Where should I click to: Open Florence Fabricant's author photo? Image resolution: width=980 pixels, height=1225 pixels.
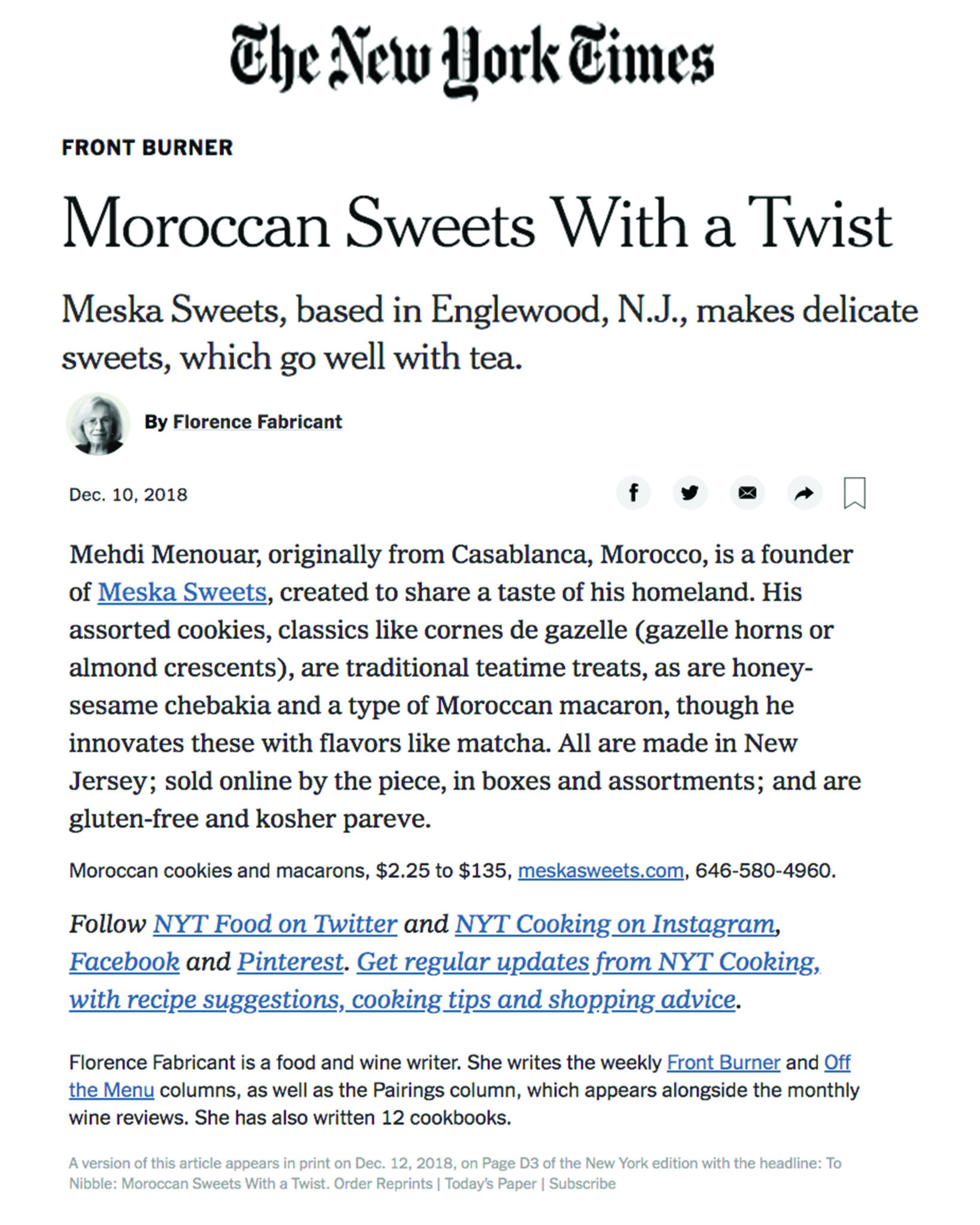[98, 423]
